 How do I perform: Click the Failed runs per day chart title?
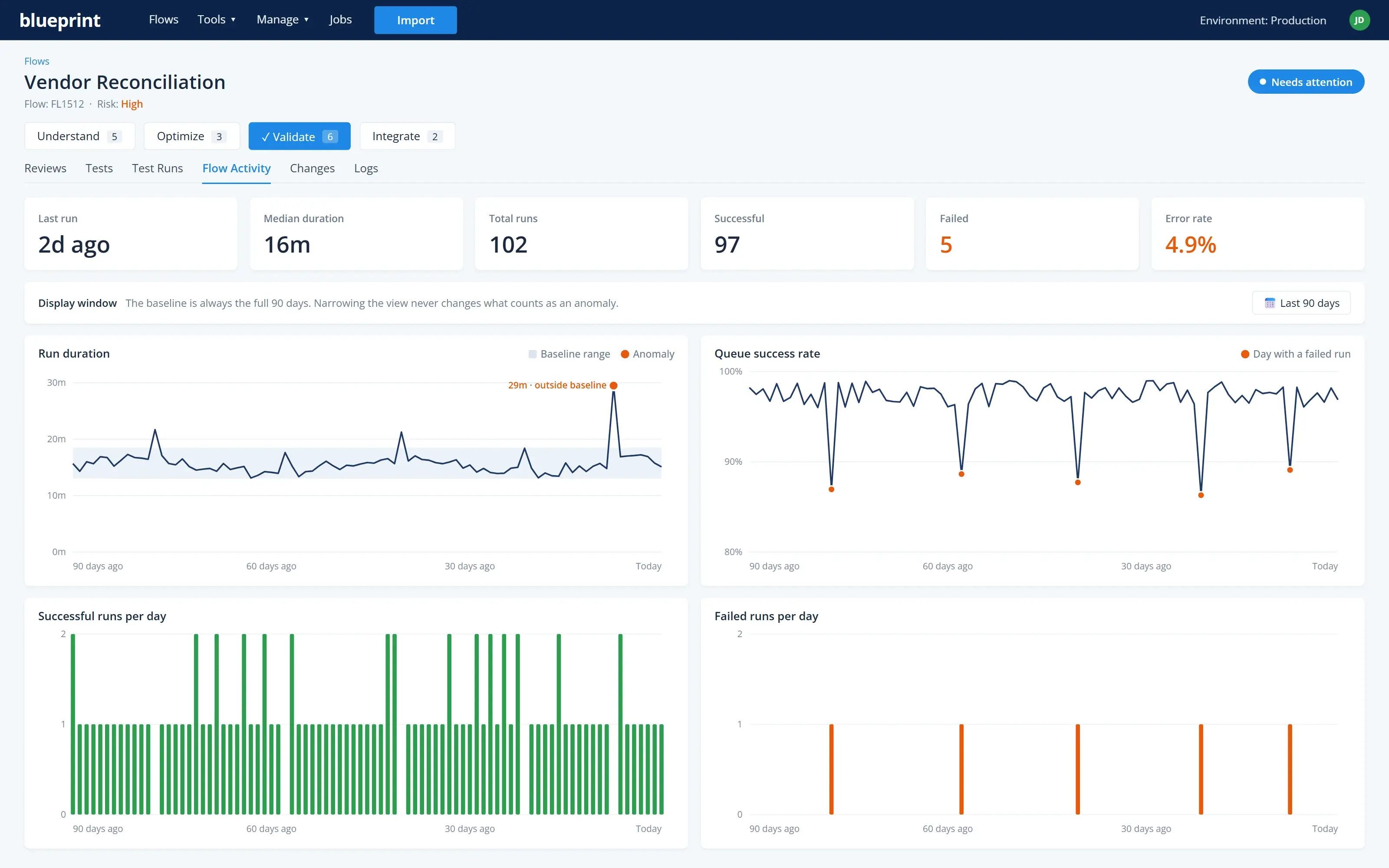point(766,616)
